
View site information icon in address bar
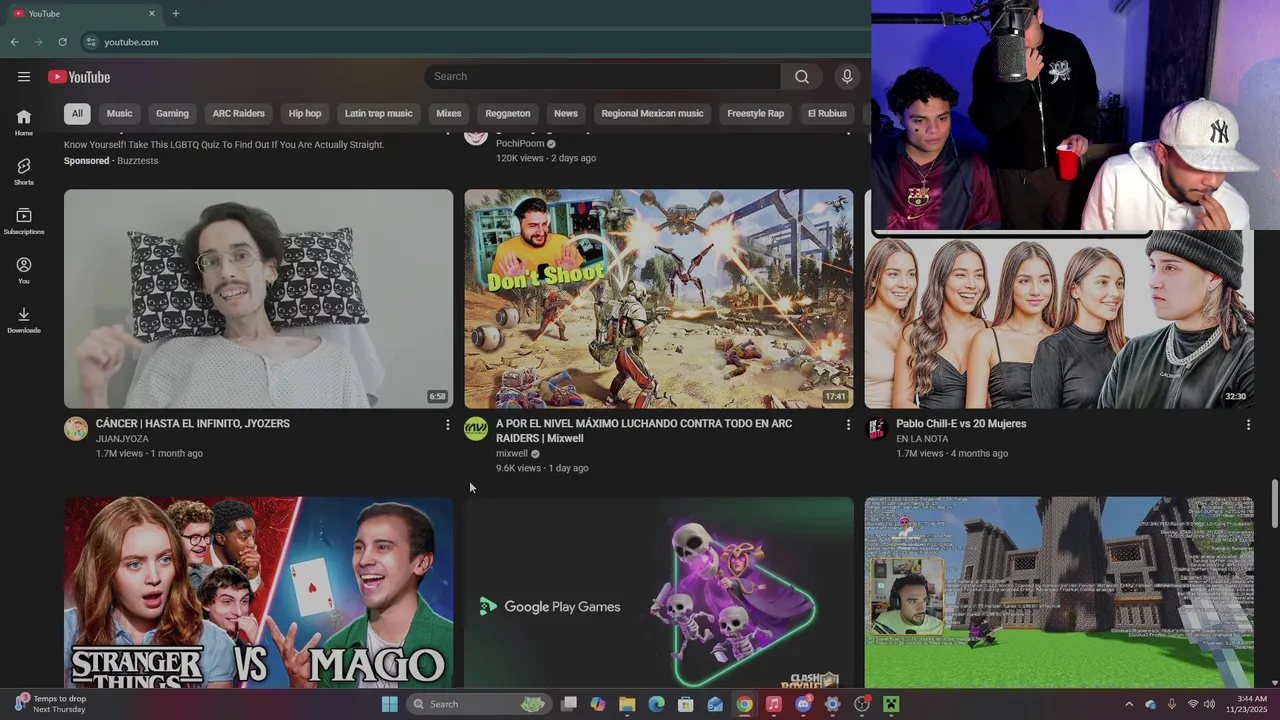coord(91,42)
